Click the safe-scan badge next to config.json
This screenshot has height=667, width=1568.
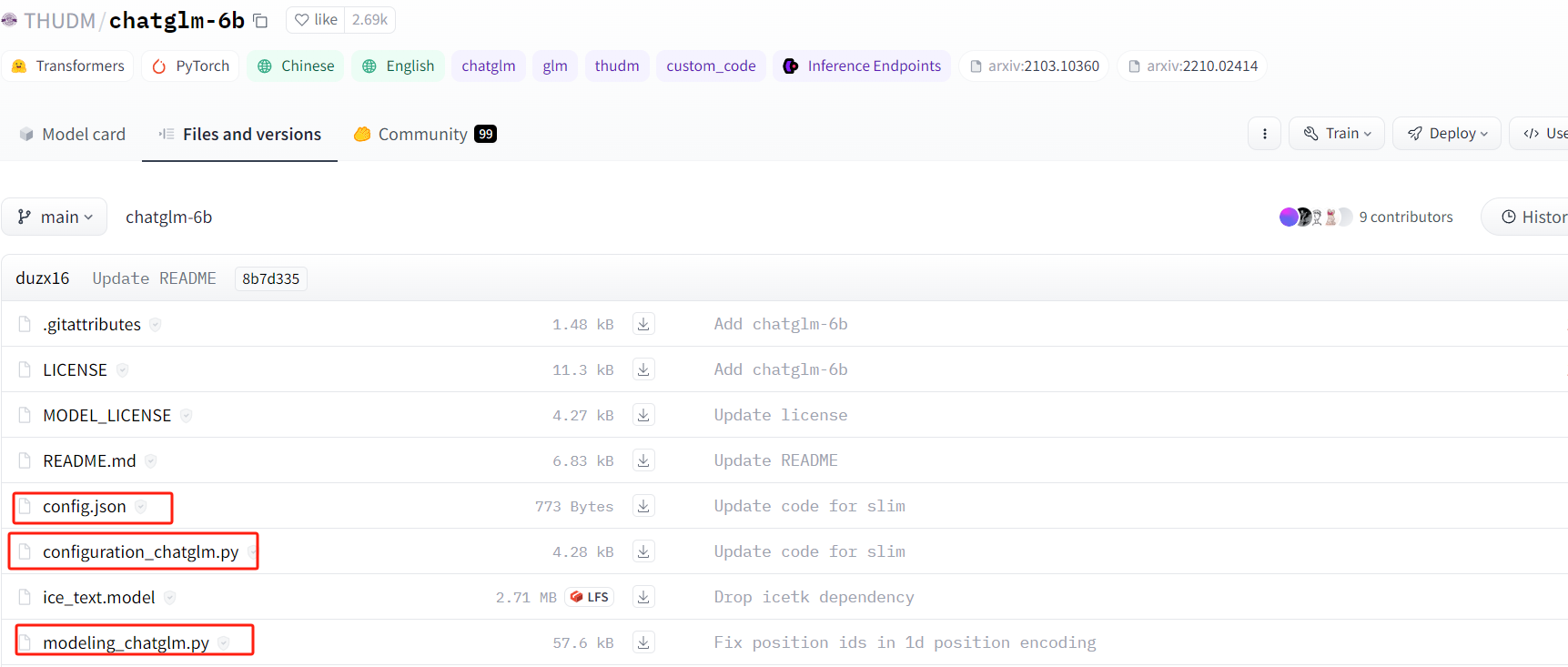click(x=141, y=506)
